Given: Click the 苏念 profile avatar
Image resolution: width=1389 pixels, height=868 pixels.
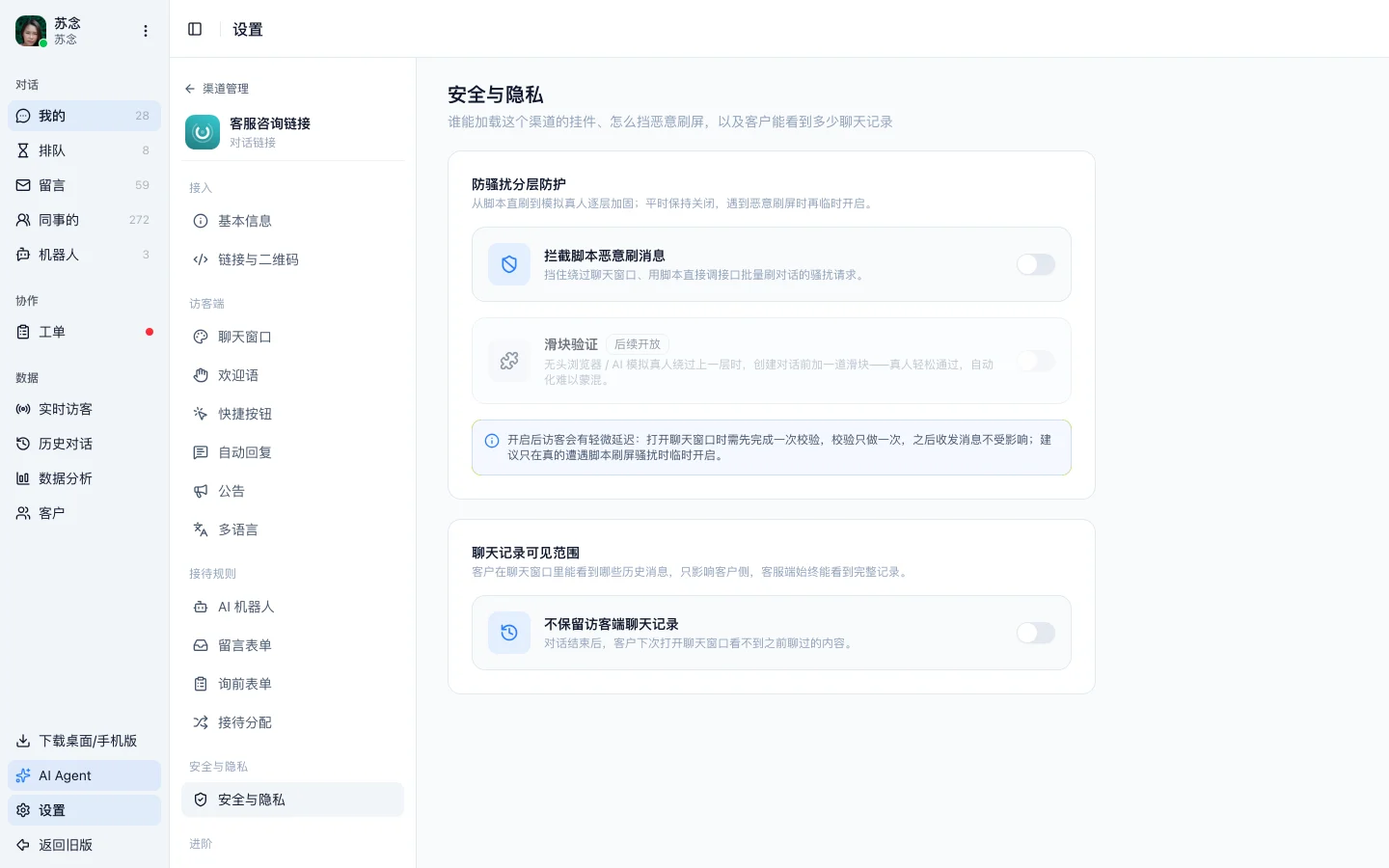Looking at the screenshot, I should (31, 31).
